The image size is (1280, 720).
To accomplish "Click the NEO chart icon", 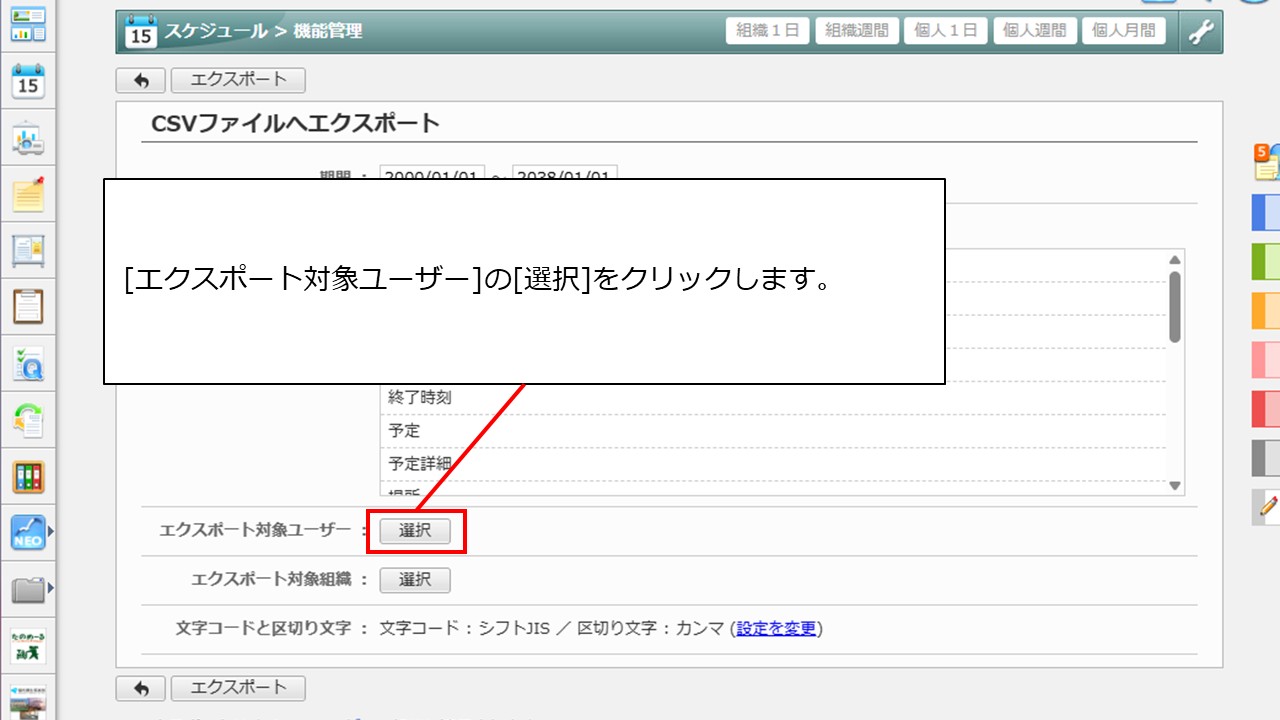I will [x=28, y=533].
